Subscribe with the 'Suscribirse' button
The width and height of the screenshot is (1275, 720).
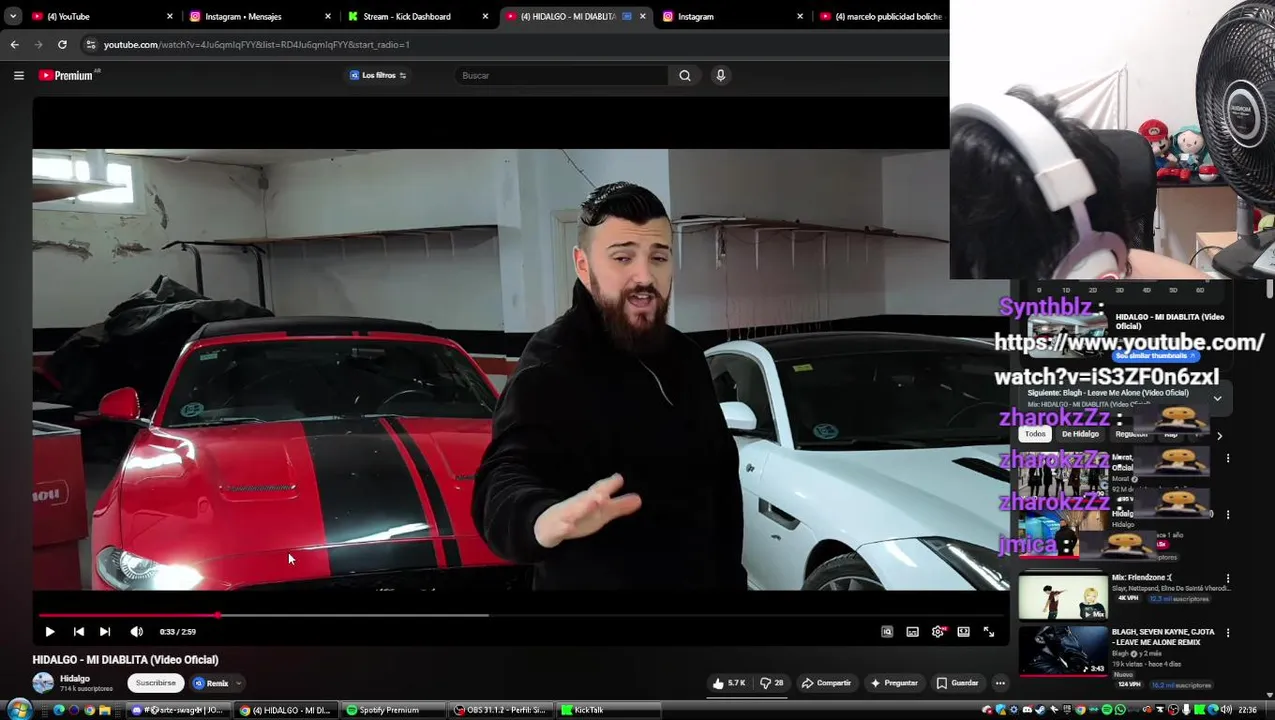point(155,683)
